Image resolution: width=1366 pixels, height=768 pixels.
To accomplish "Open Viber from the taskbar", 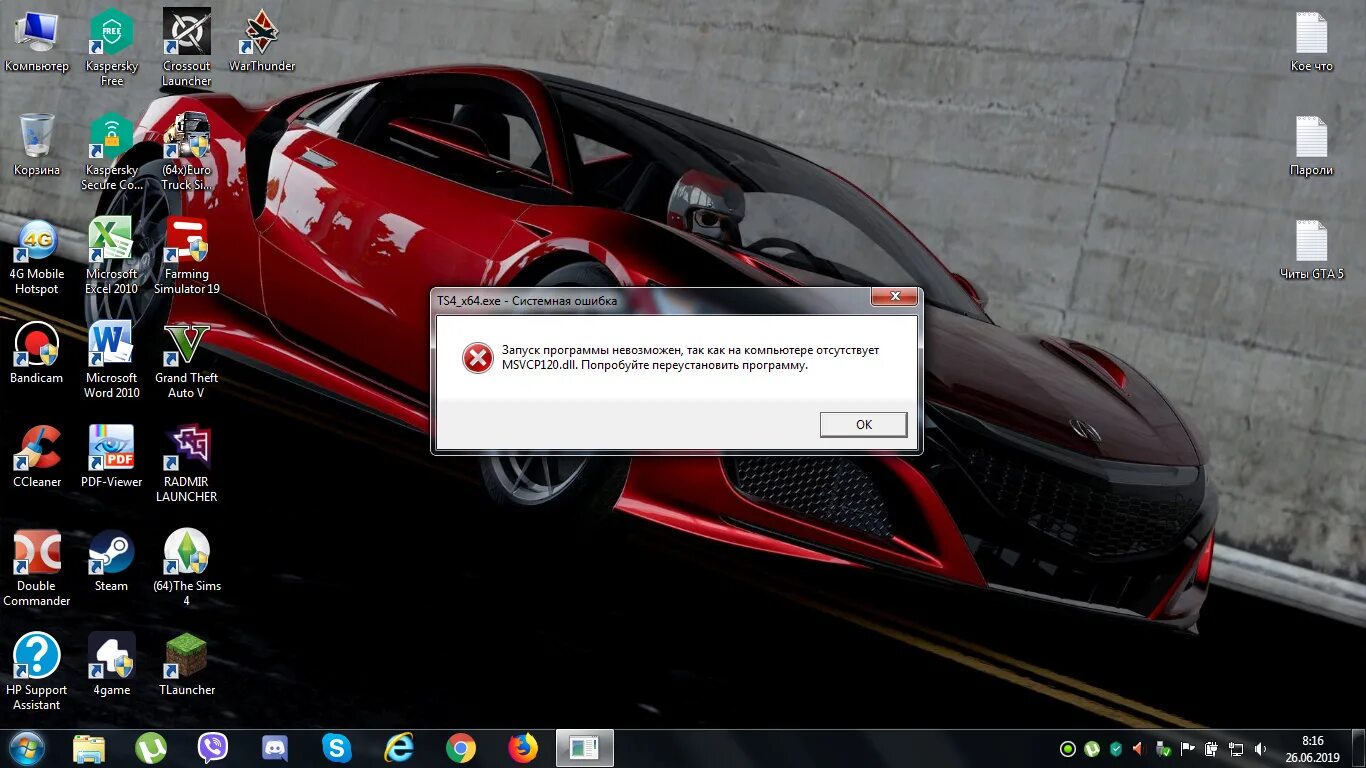I will pos(213,748).
